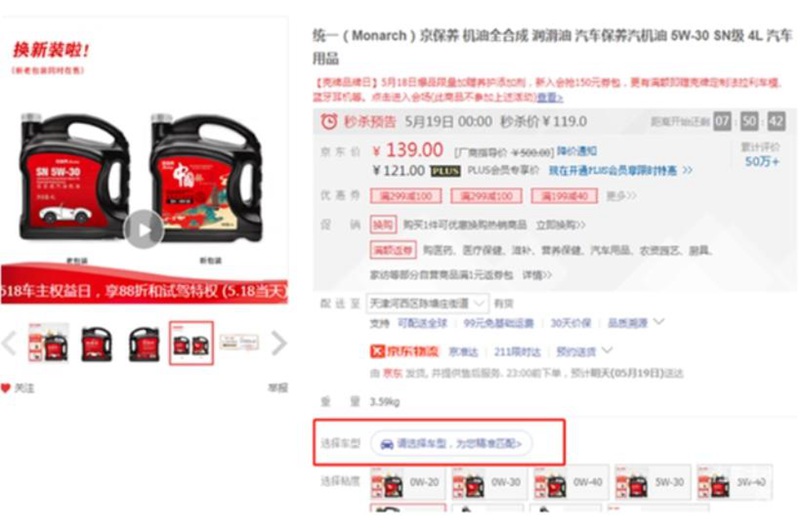The height and width of the screenshot is (528, 800).
Task: Expand the scheduled delivery options chevron
Action: pos(607,350)
